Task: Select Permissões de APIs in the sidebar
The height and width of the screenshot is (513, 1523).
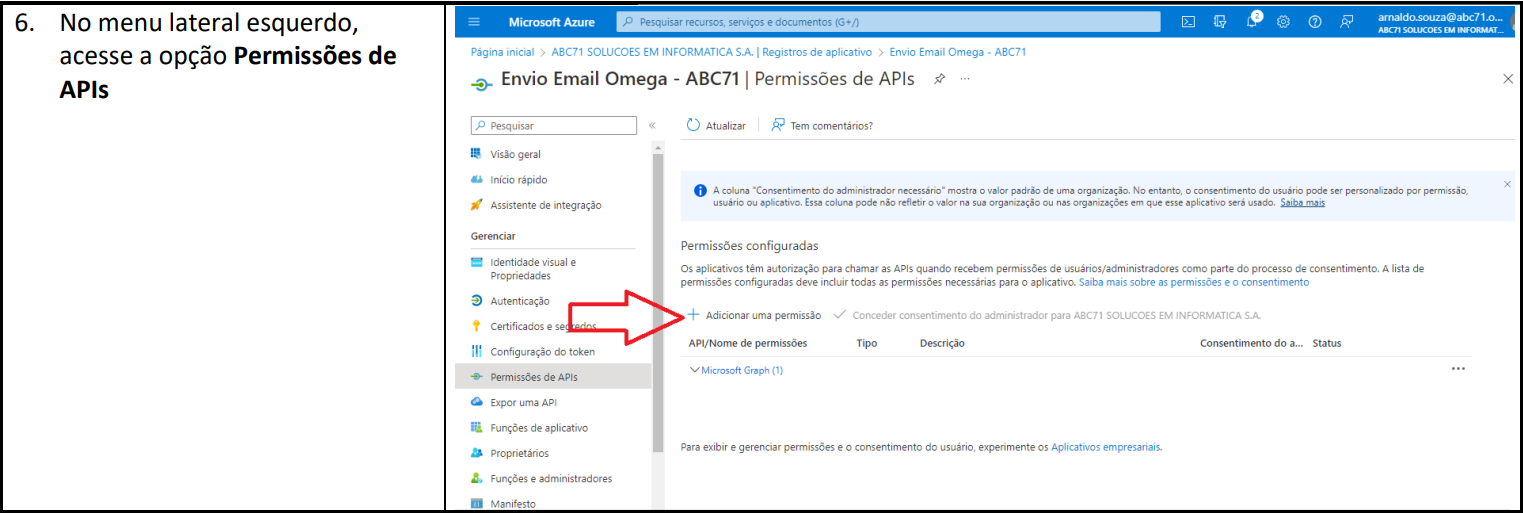Action: [x=553, y=377]
